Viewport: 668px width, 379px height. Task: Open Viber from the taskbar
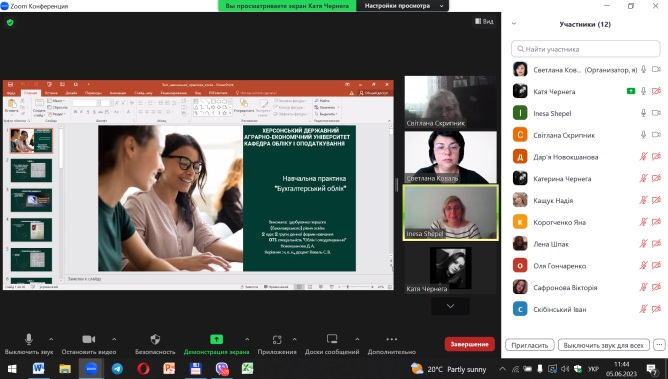click(x=222, y=368)
